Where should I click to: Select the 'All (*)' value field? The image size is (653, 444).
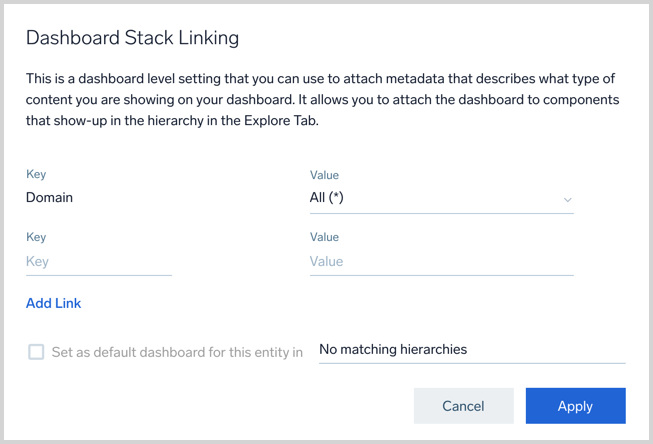coord(430,198)
